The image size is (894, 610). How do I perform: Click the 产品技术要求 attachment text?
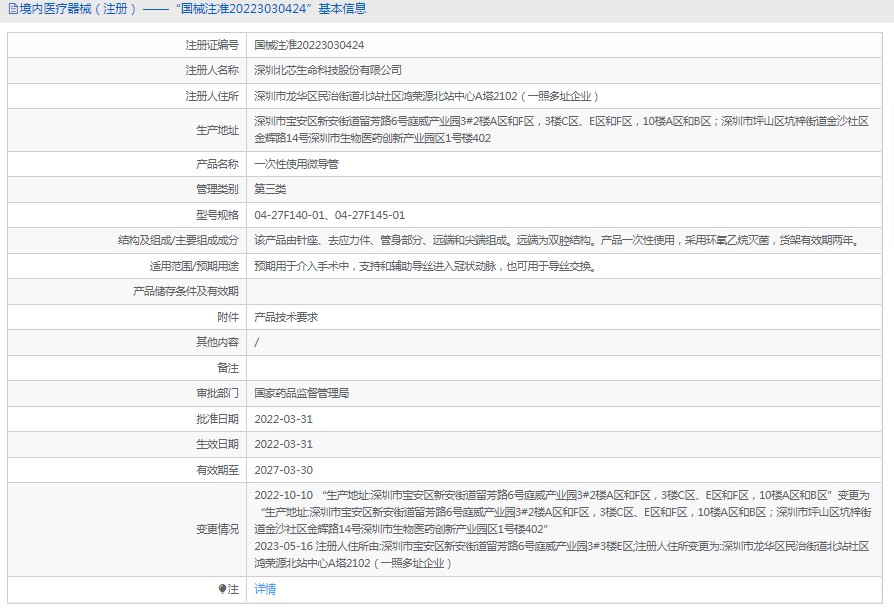pyautogui.click(x=286, y=317)
